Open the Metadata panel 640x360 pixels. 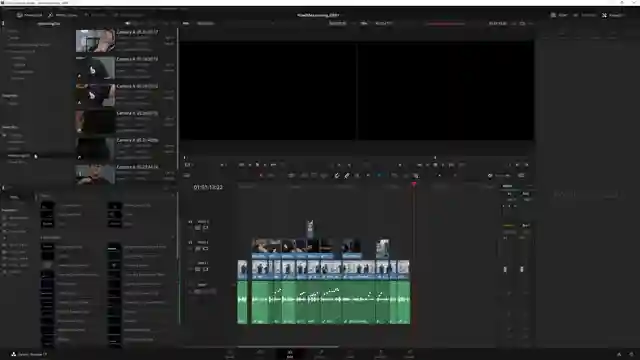point(585,15)
